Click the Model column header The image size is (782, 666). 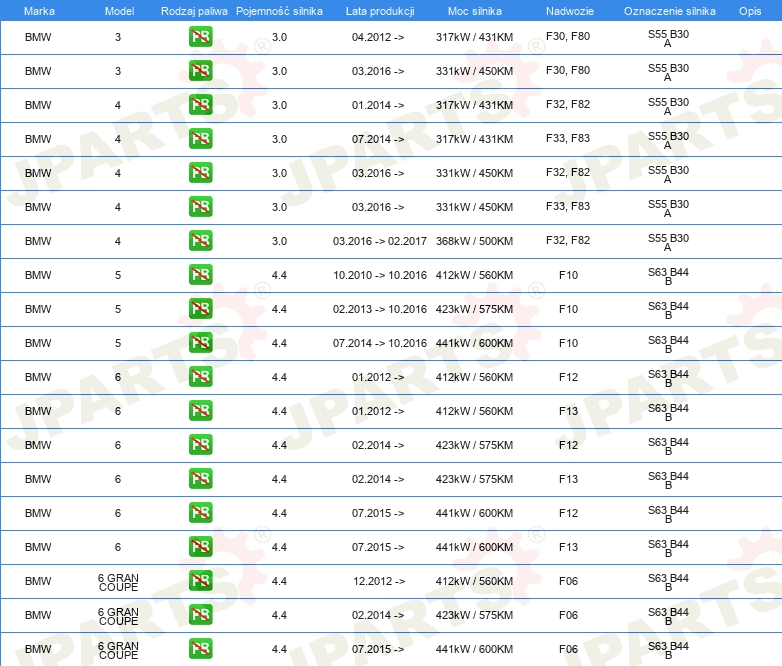[118, 11]
